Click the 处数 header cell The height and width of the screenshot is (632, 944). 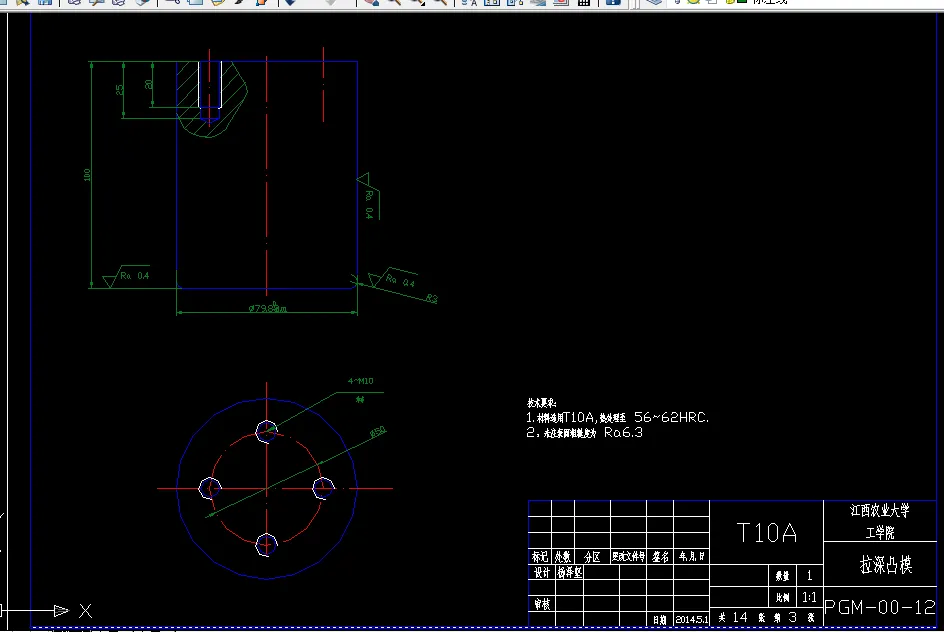click(563, 557)
